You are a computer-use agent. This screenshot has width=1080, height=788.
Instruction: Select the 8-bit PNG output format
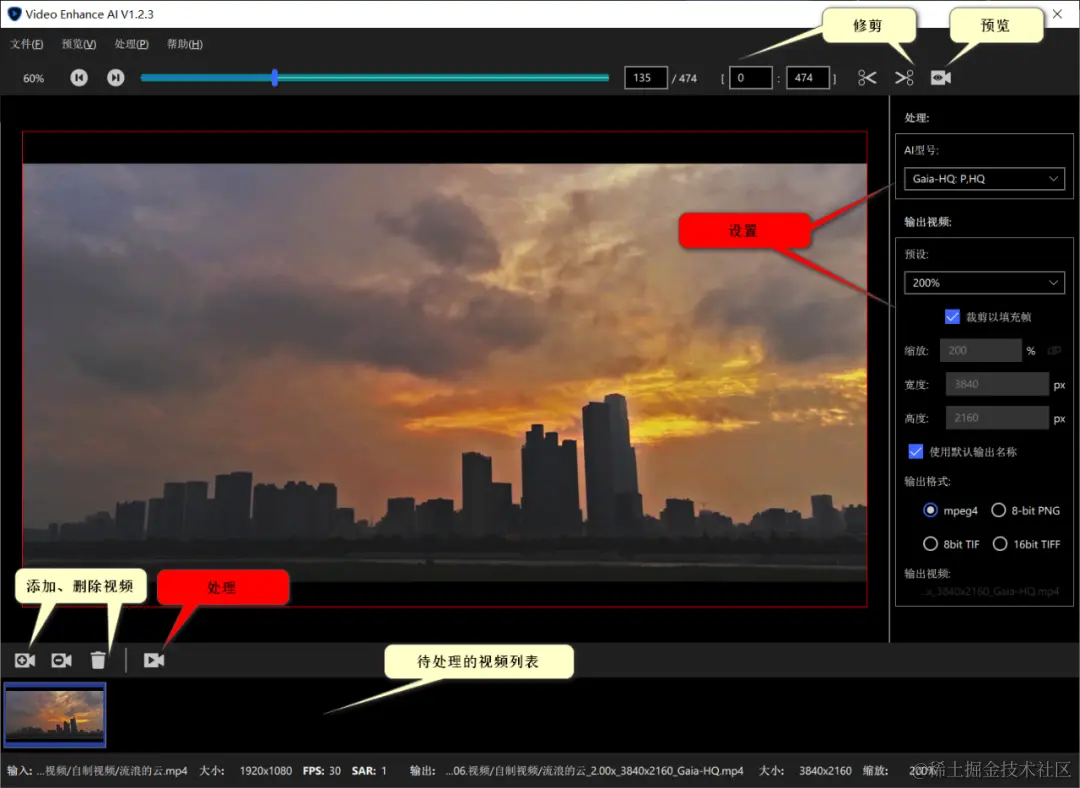(x=999, y=510)
